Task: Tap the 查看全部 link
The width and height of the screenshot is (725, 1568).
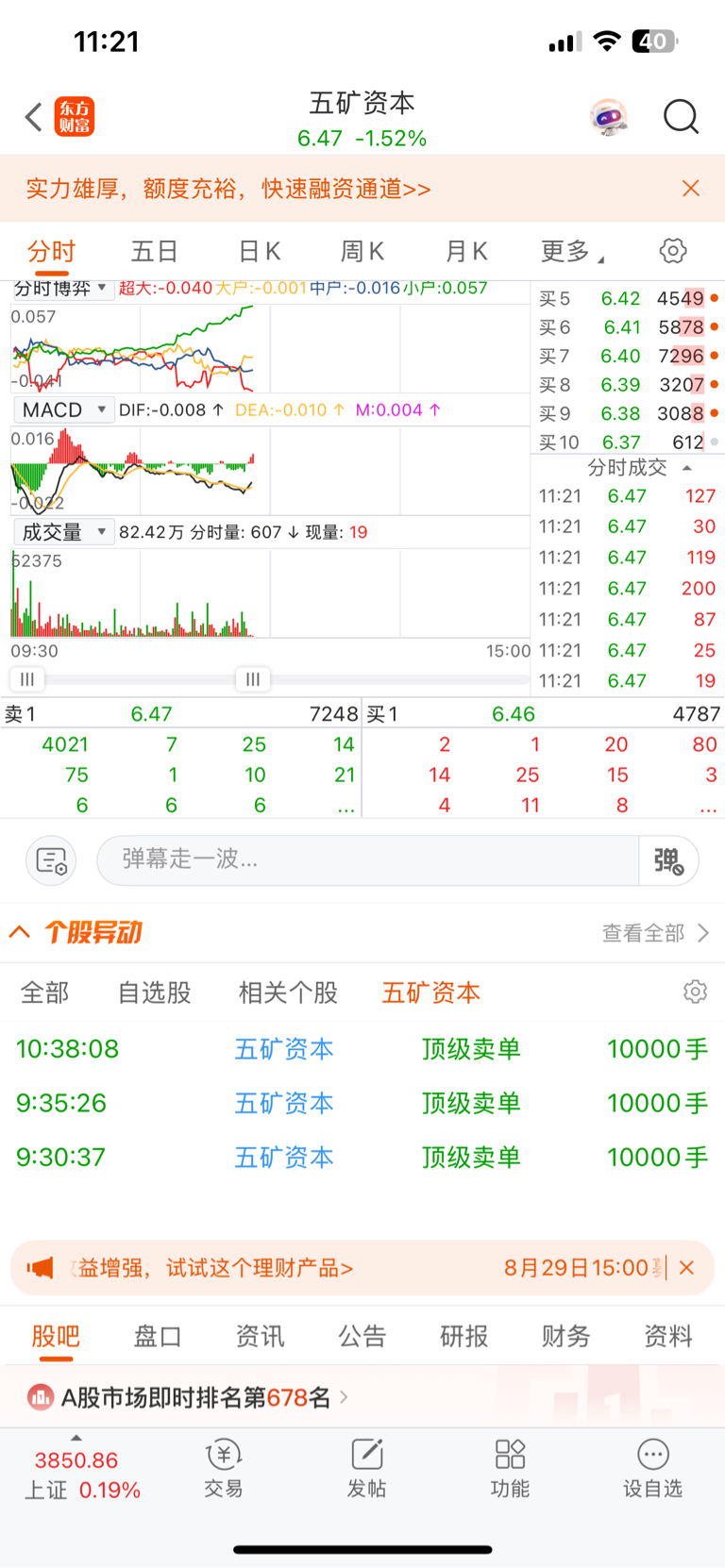Action: 655,933
